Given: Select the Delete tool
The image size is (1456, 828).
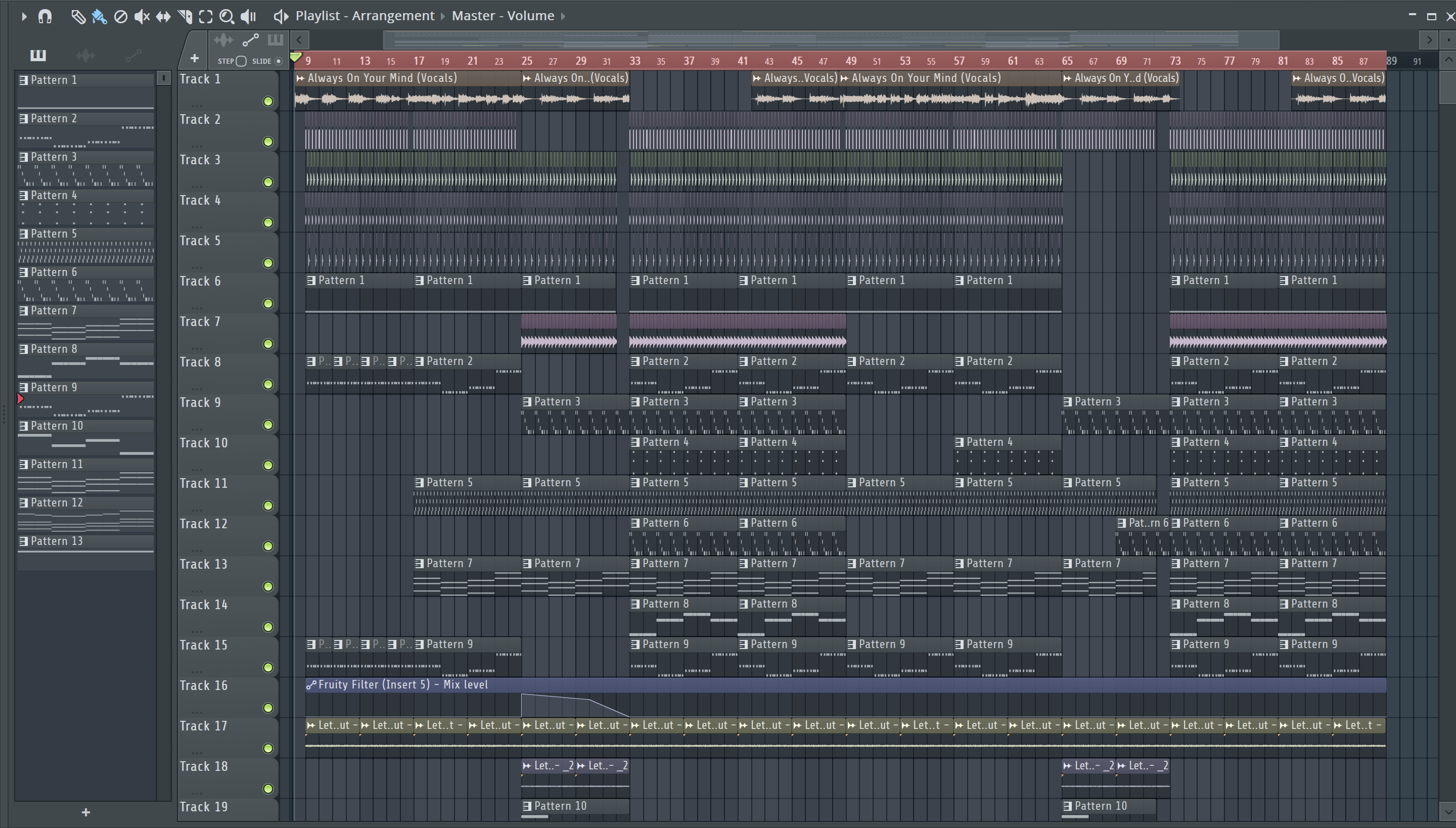Looking at the screenshot, I should 120,17.
